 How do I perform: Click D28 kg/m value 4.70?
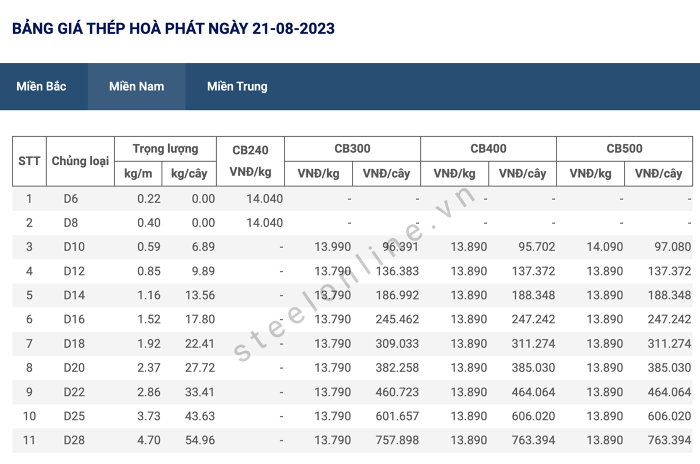[x=149, y=440]
